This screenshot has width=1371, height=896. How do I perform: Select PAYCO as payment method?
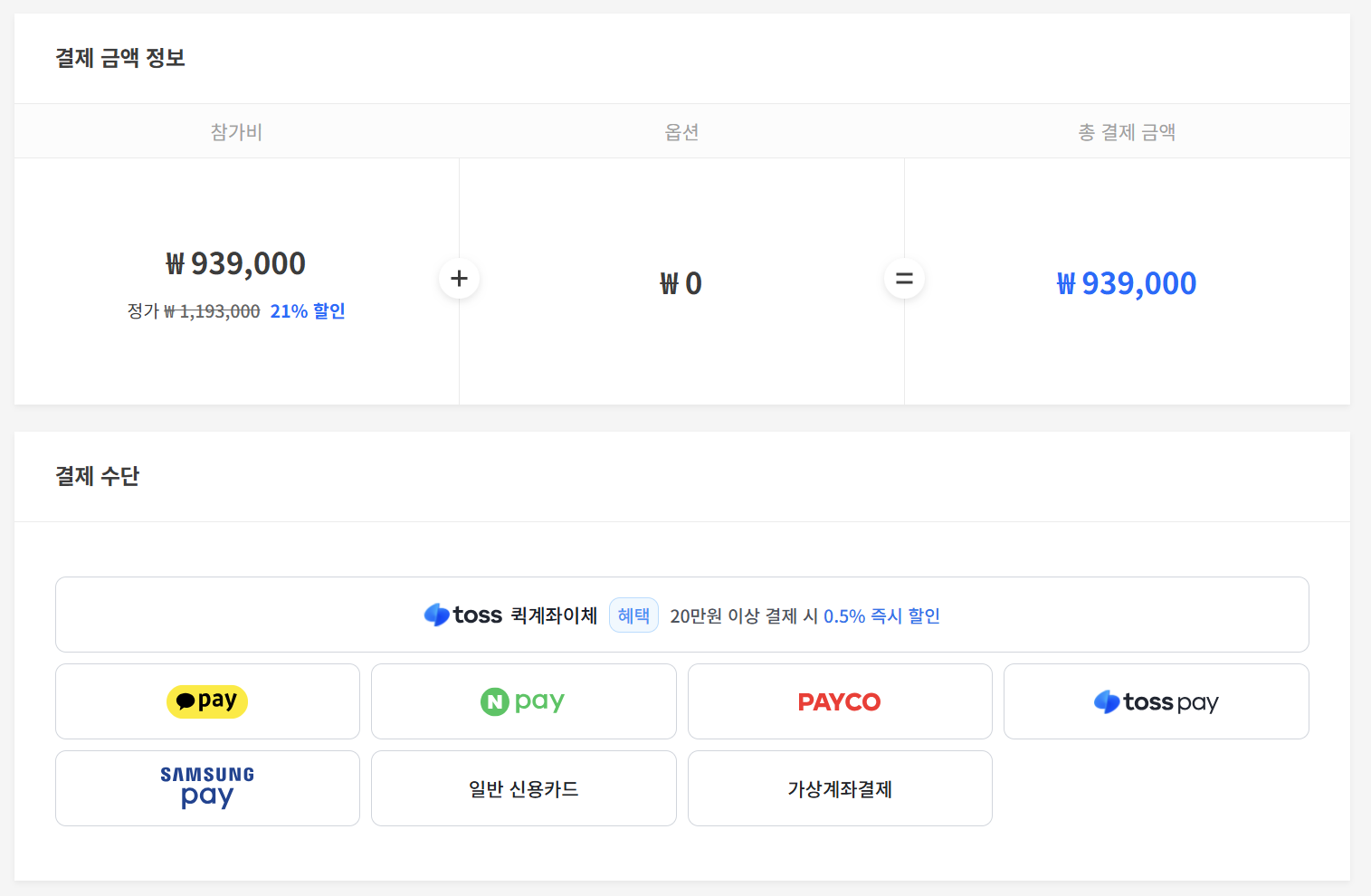pyautogui.click(x=839, y=701)
